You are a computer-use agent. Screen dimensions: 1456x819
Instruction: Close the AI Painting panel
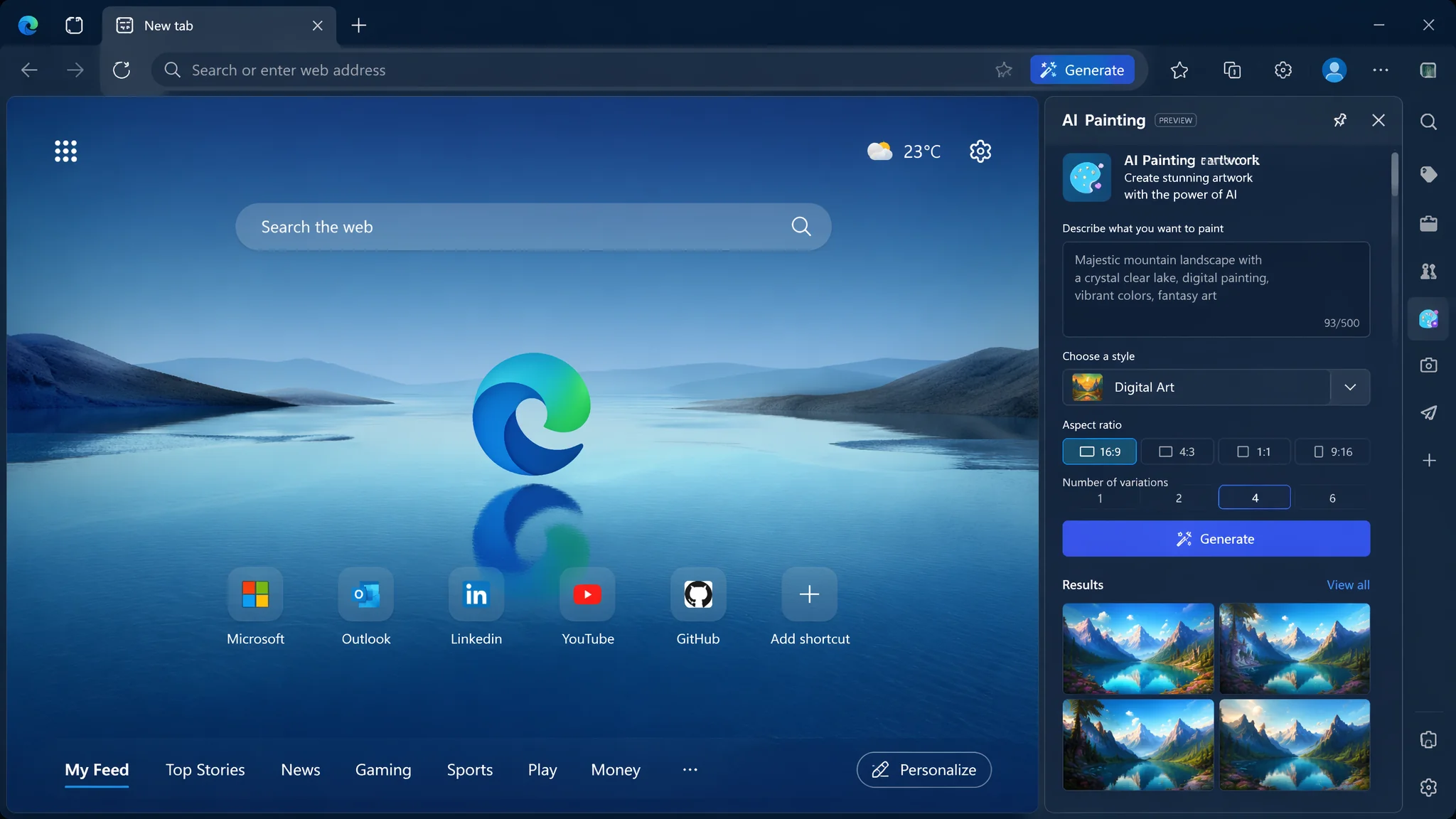[1379, 120]
